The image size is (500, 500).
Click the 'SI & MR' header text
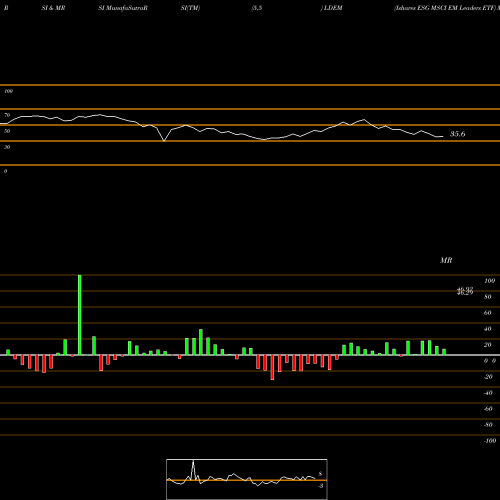coord(53,8)
